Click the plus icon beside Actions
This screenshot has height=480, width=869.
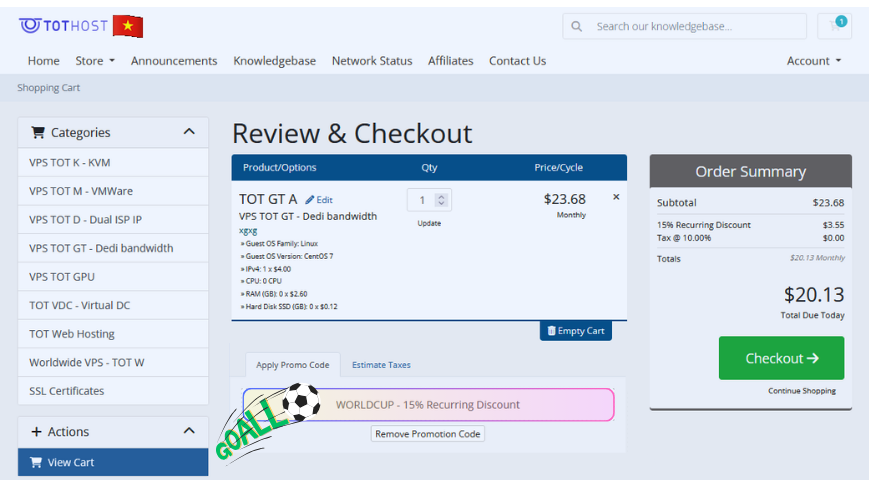click(37, 431)
